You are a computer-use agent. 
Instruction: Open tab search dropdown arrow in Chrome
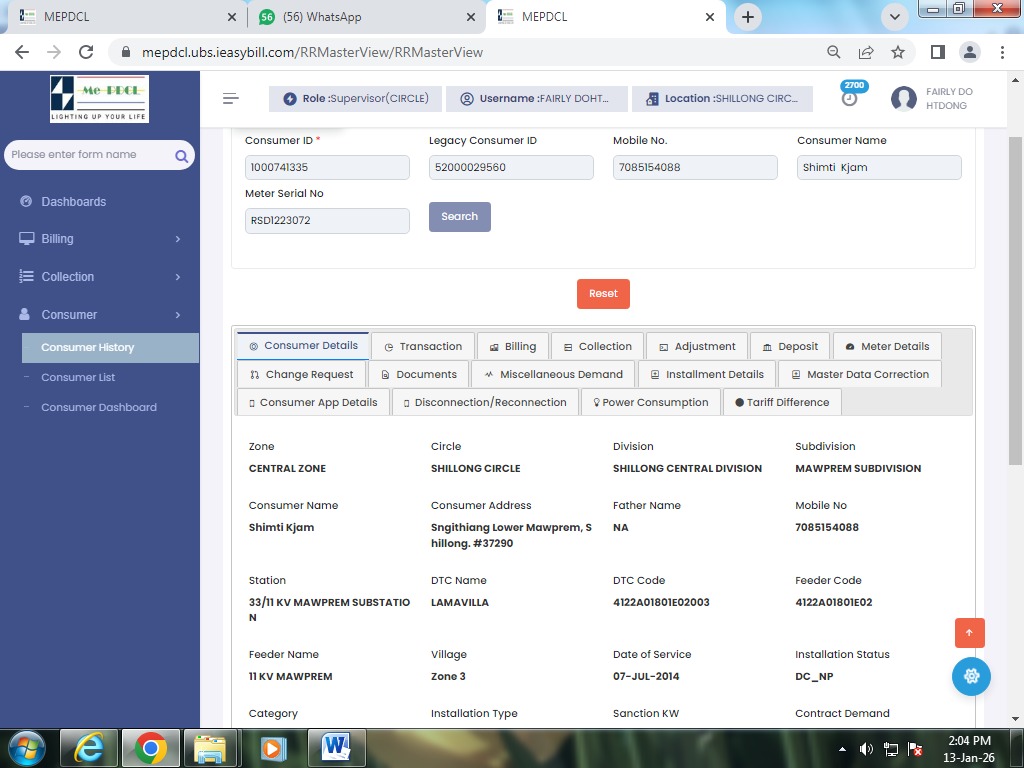[895, 17]
